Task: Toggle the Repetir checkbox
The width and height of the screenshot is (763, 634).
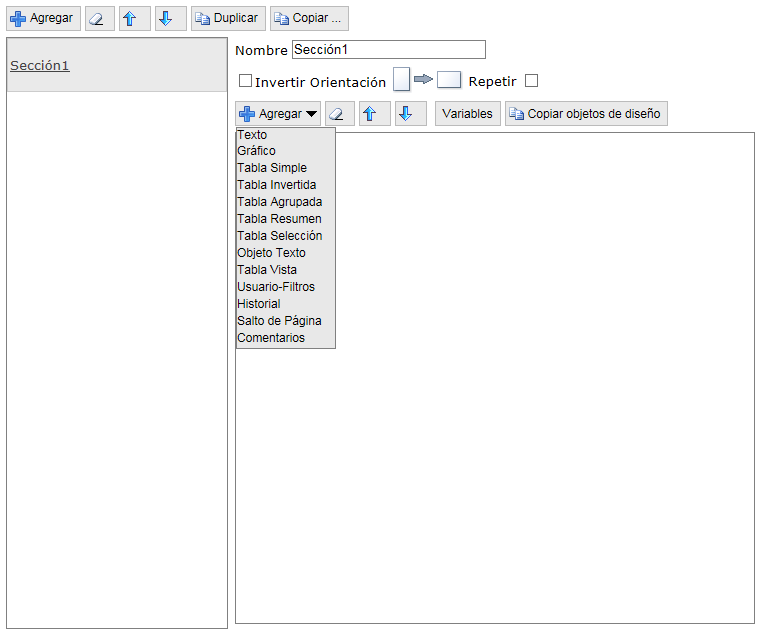Action: 531,81
